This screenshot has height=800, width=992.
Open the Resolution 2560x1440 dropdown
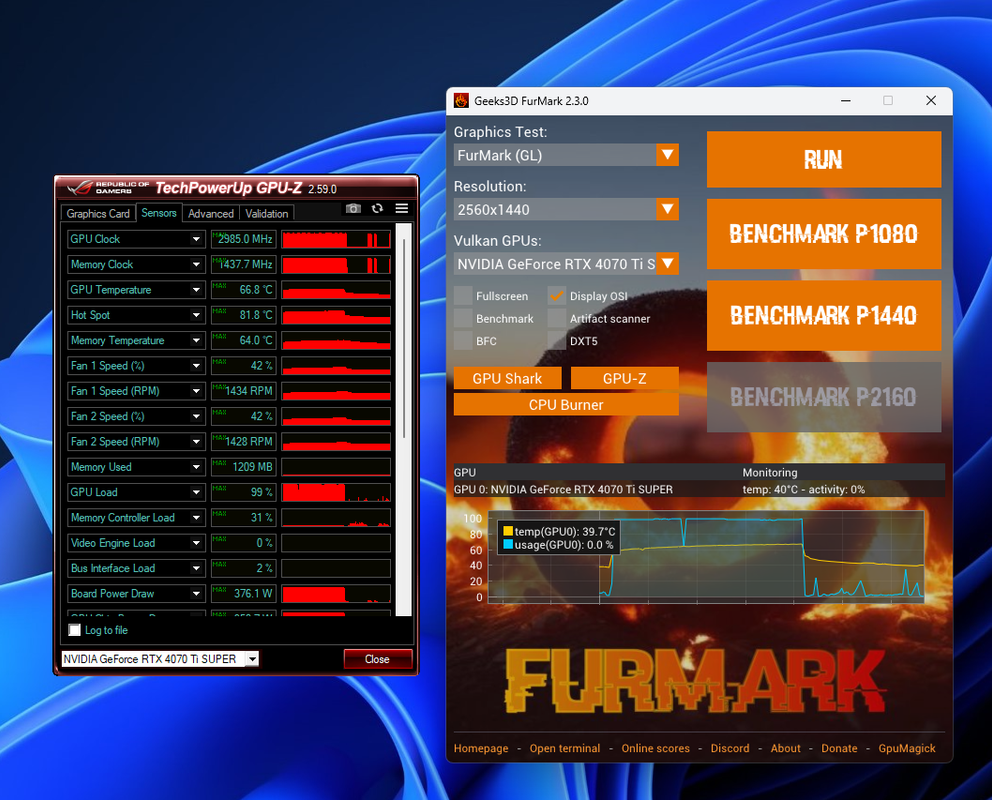[x=667, y=209]
